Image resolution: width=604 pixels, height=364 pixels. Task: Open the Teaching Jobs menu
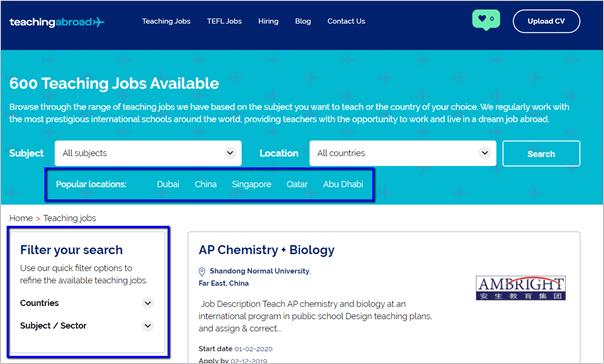[x=166, y=21]
